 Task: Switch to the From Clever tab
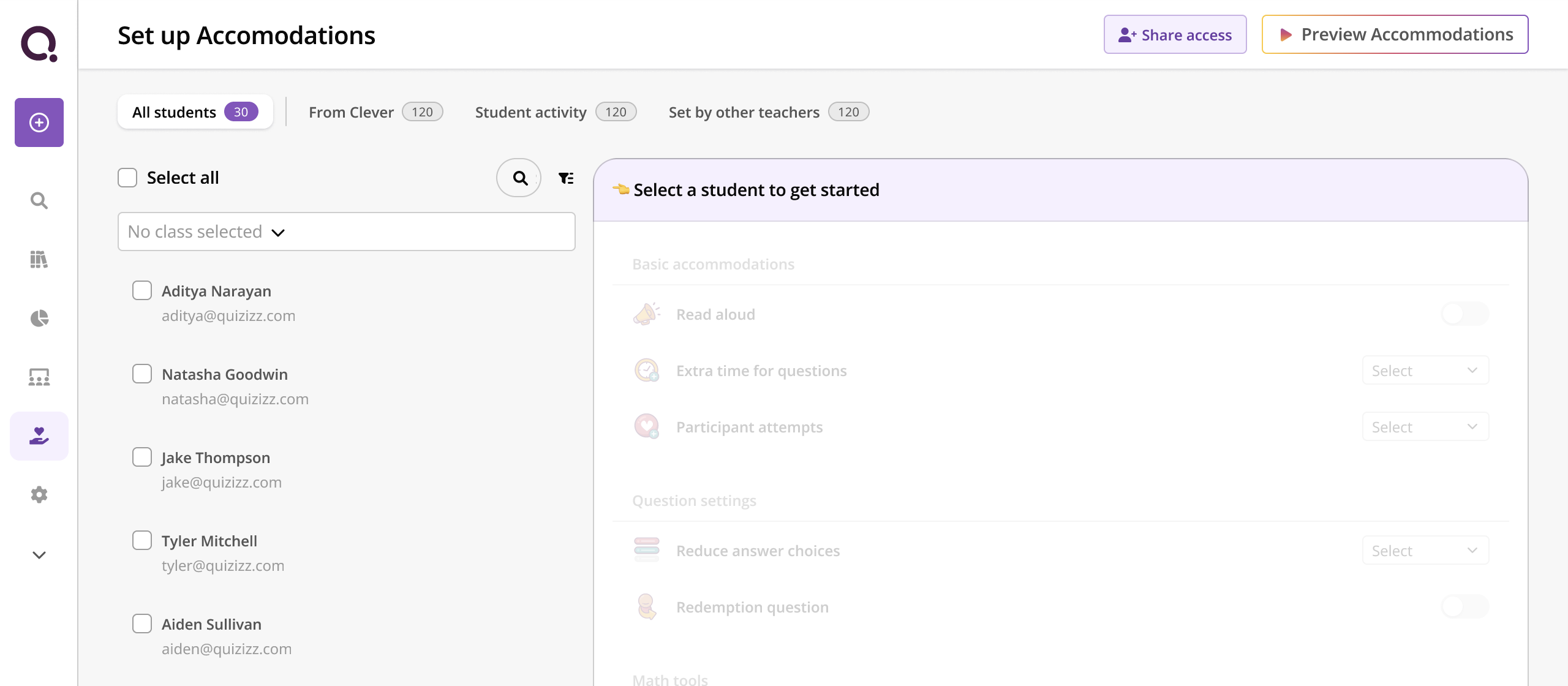coord(375,112)
